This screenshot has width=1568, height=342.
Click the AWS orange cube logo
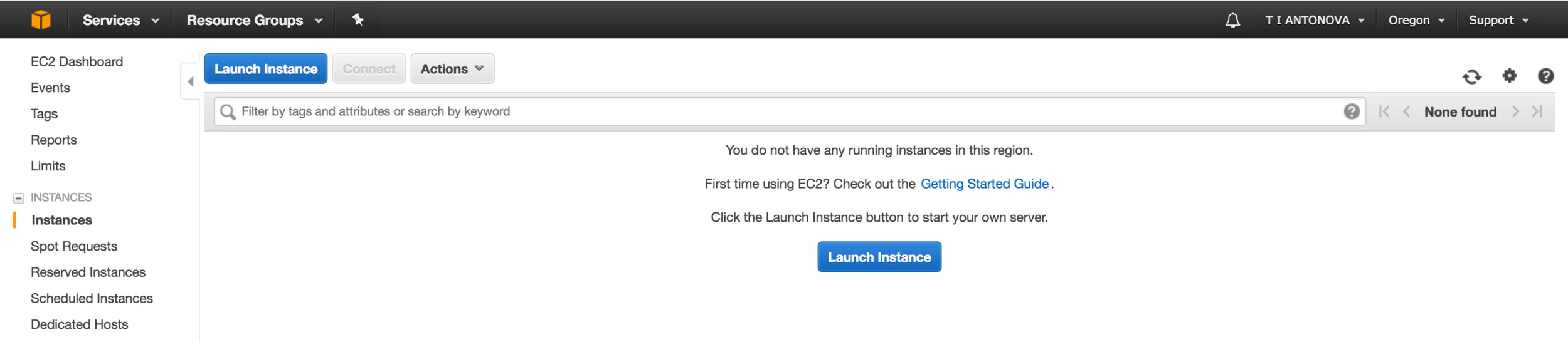41,19
